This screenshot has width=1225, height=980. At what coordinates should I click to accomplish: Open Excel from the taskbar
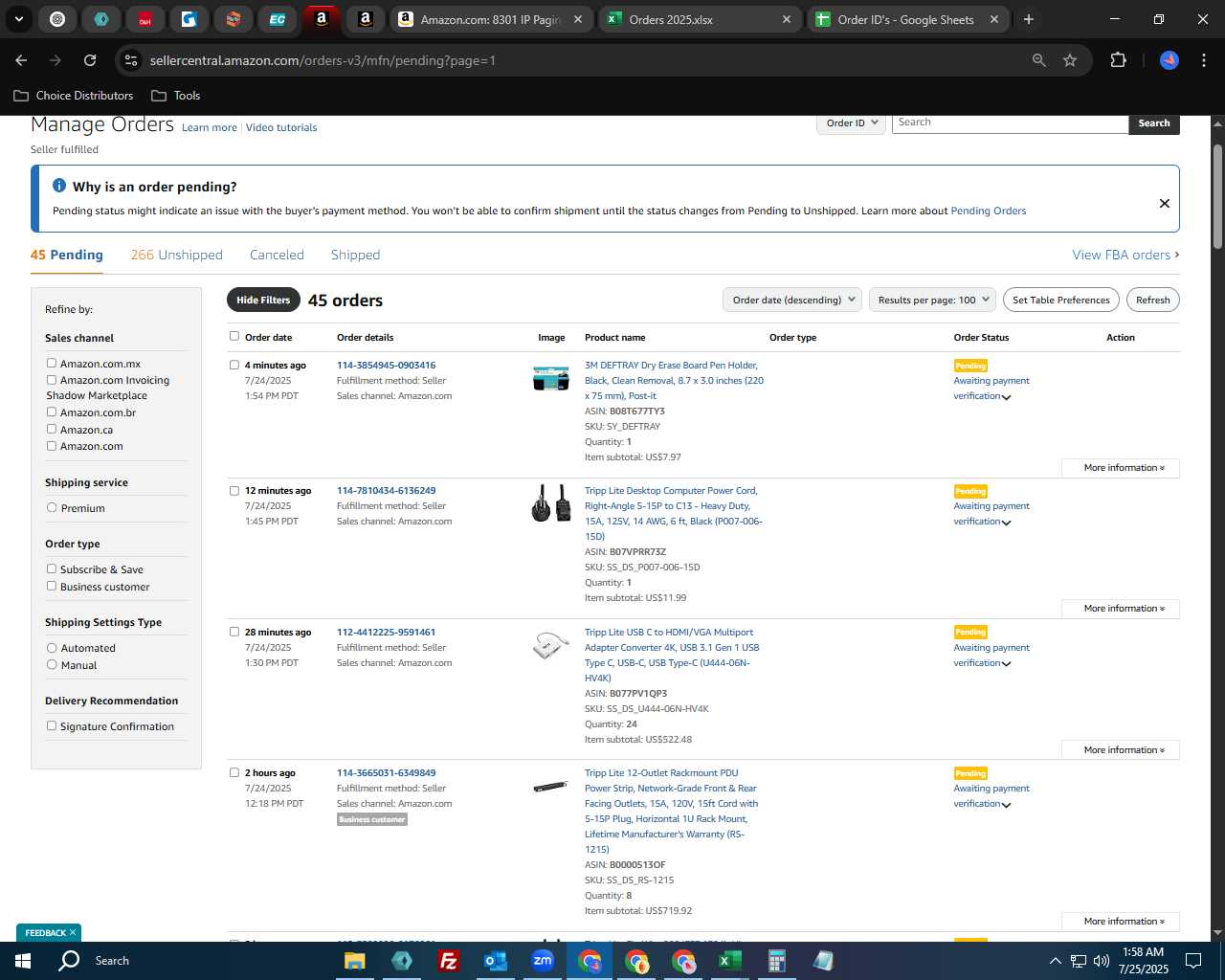tap(730, 961)
